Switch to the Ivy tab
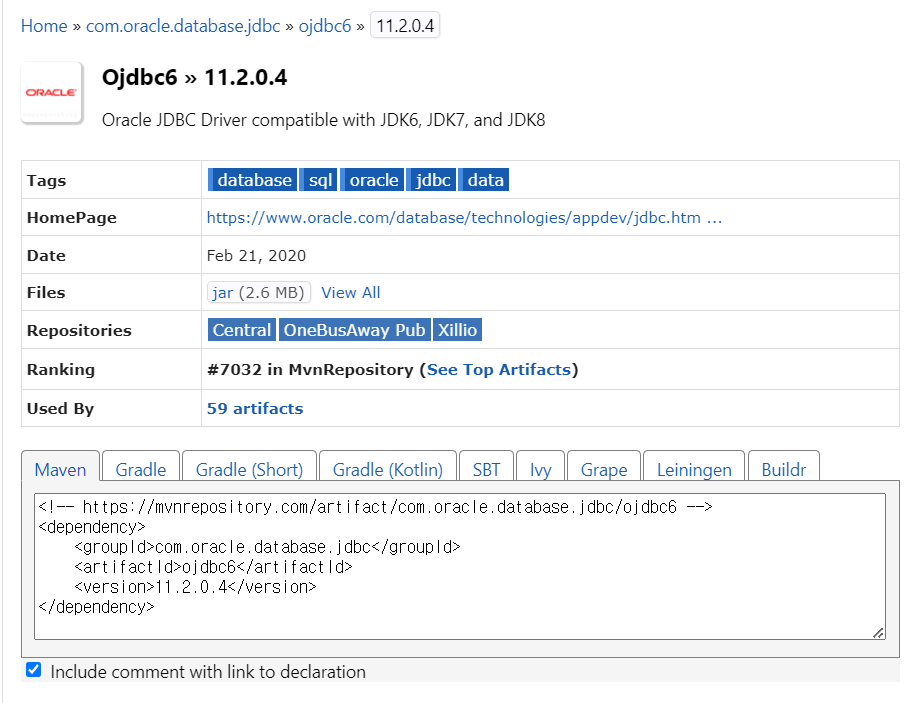The height and width of the screenshot is (703, 913). [540, 466]
